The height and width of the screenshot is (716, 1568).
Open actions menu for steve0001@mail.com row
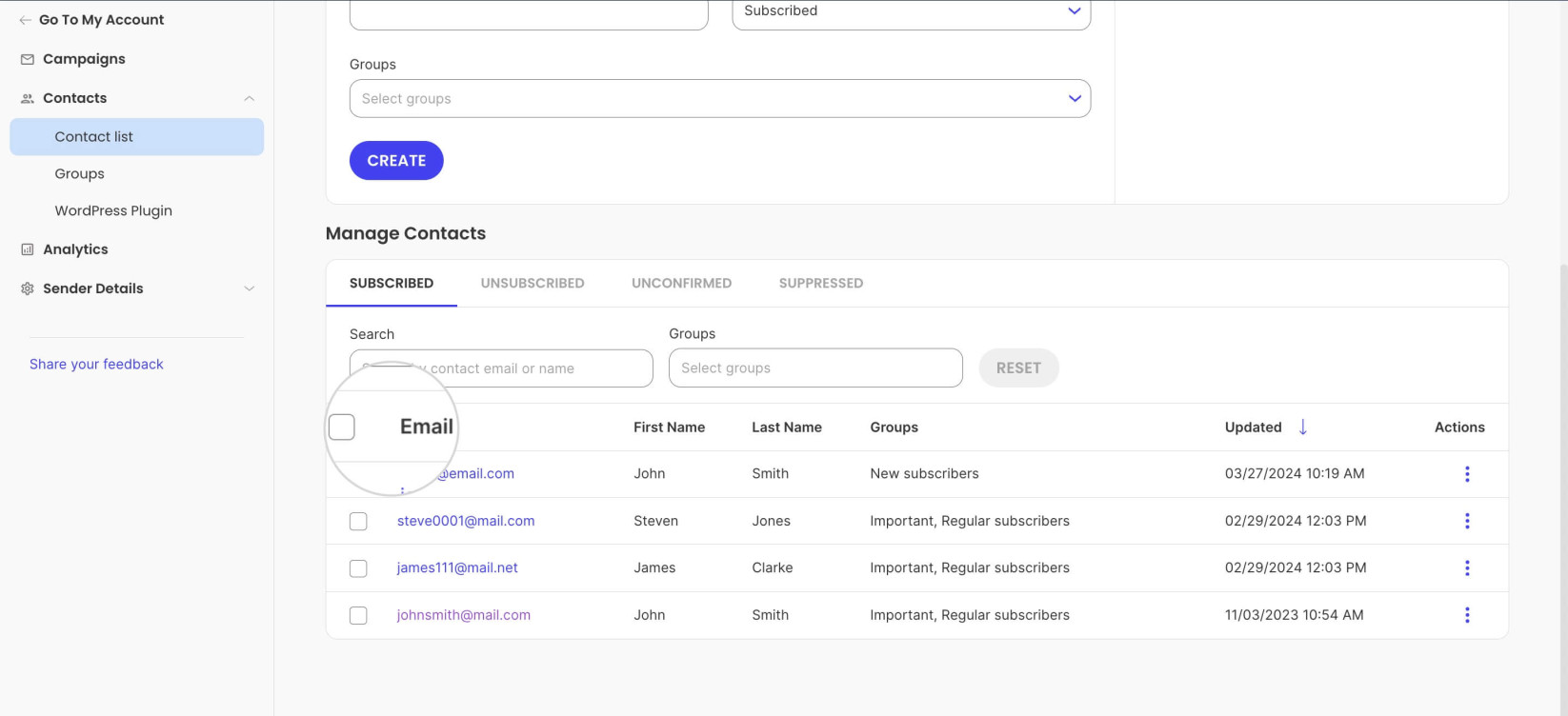(1467, 521)
